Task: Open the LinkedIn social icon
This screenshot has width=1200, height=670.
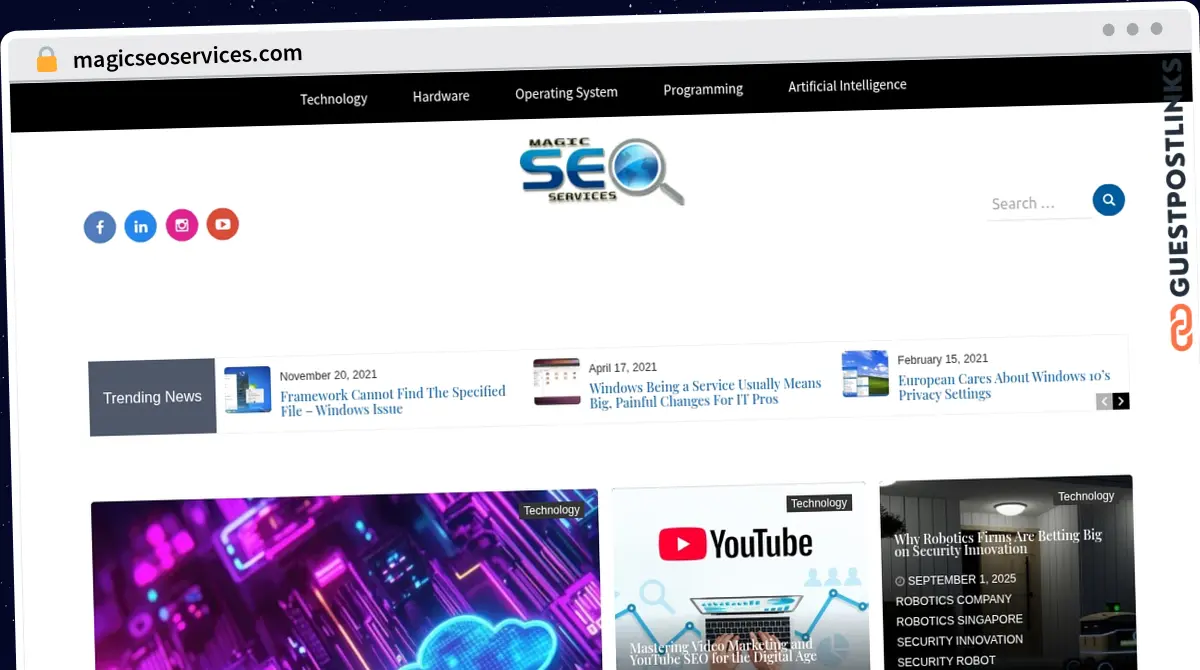Action: [x=140, y=226]
